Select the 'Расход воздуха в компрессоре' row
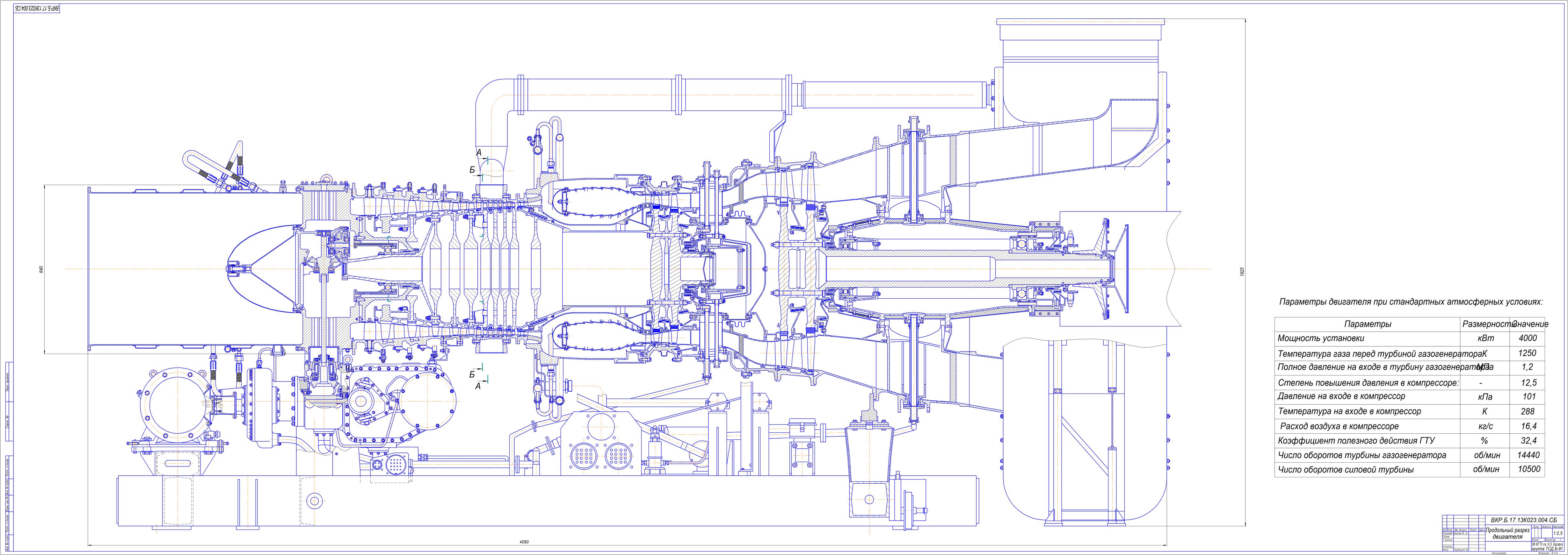1568x555 pixels. click(x=1340, y=426)
